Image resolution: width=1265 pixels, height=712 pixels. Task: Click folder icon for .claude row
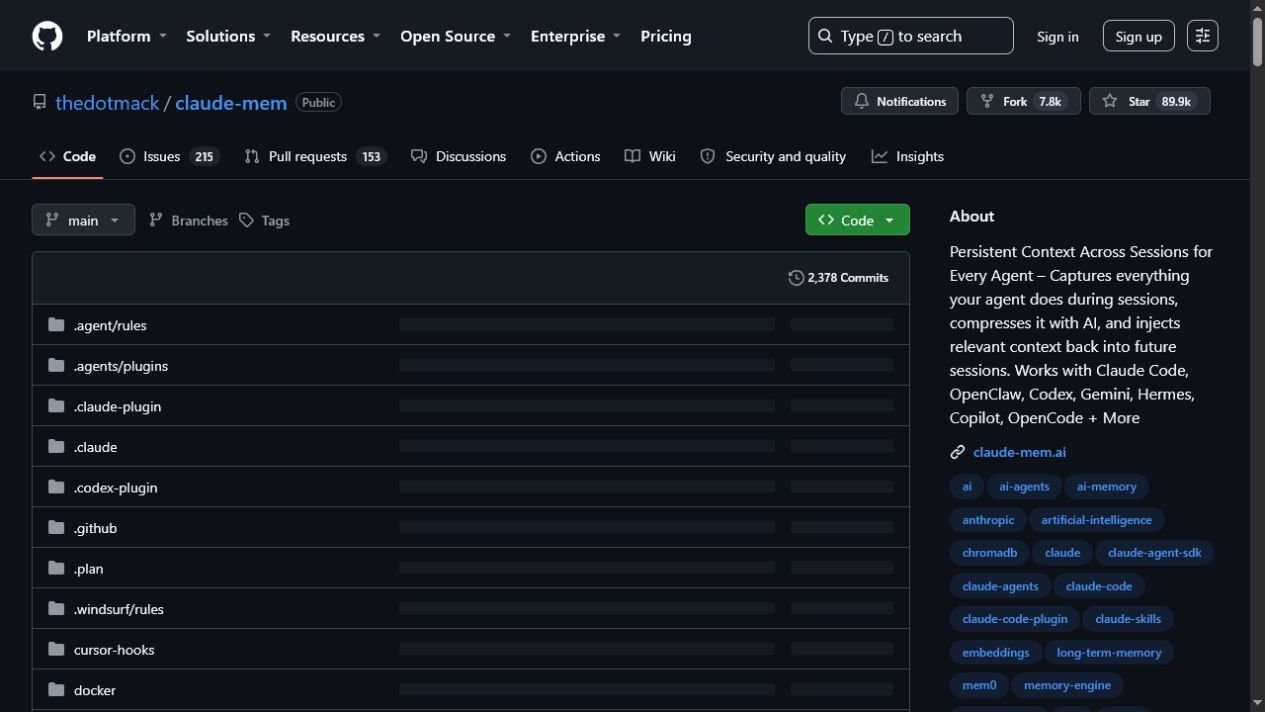pos(56,446)
